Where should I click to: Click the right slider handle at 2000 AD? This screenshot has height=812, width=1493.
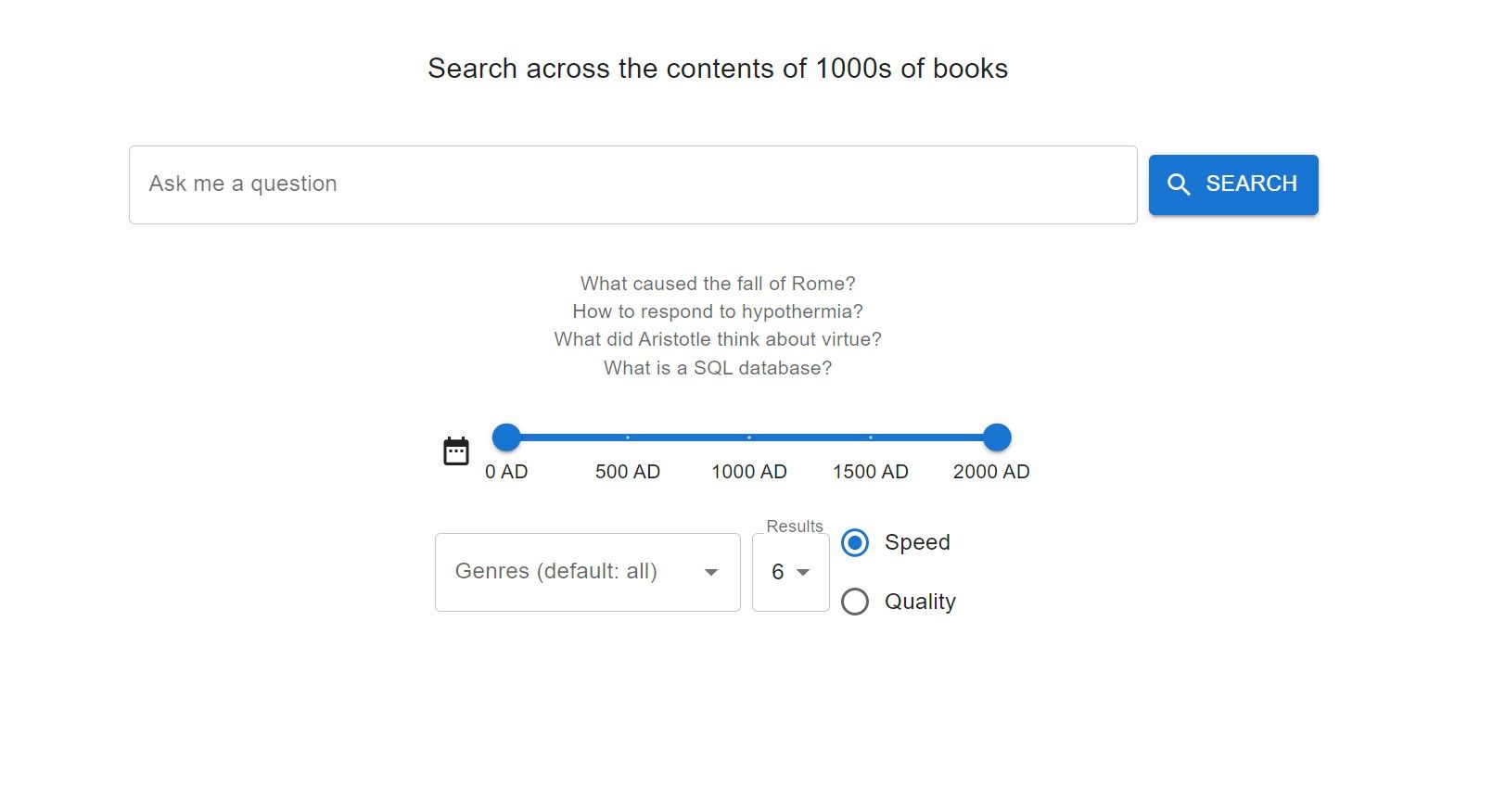(997, 437)
